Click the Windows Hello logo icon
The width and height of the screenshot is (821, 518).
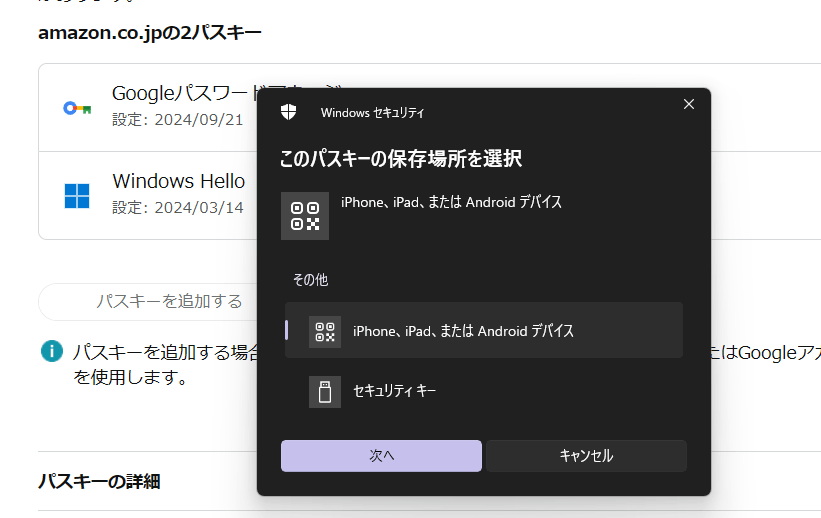point(77,196)
